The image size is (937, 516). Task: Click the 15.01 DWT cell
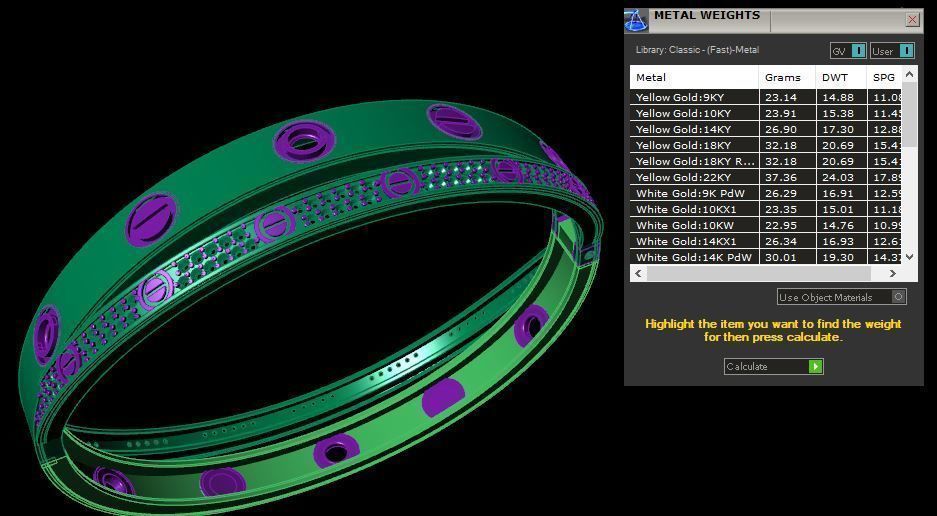click(x=841, y=209)
